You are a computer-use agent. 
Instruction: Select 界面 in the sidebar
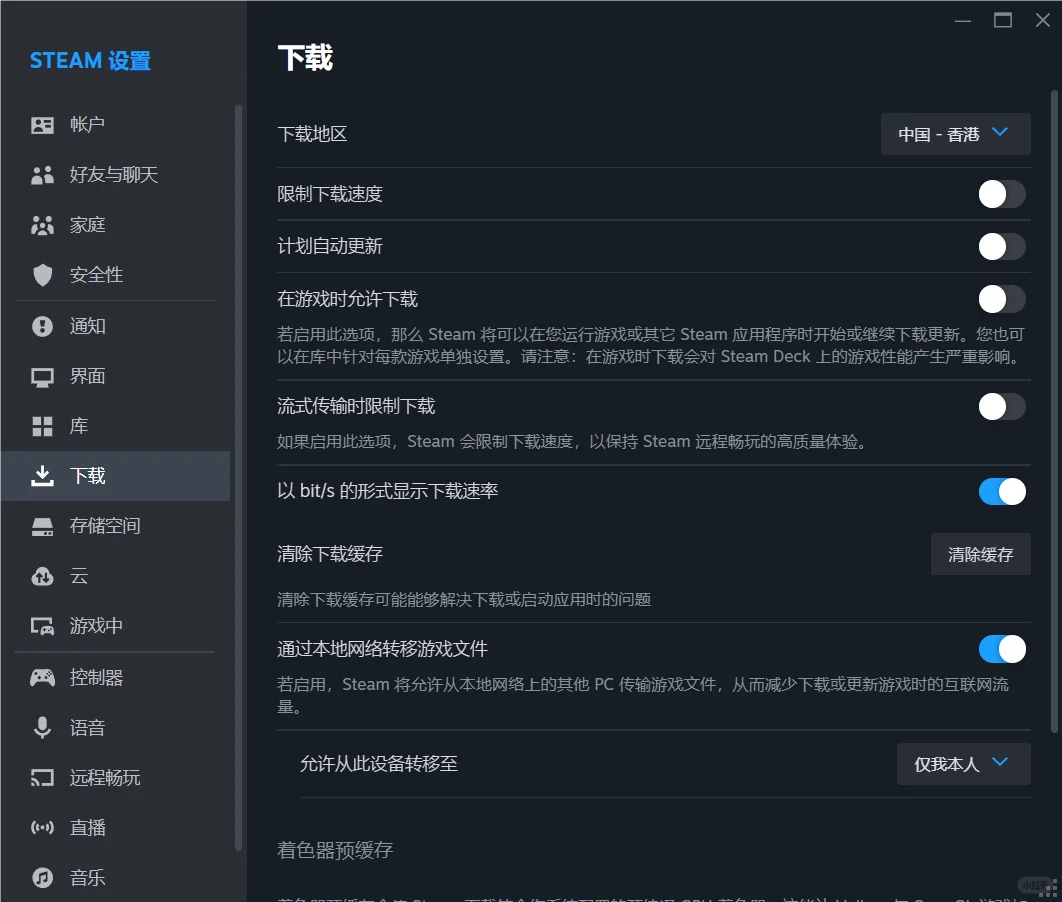[116, 377]
